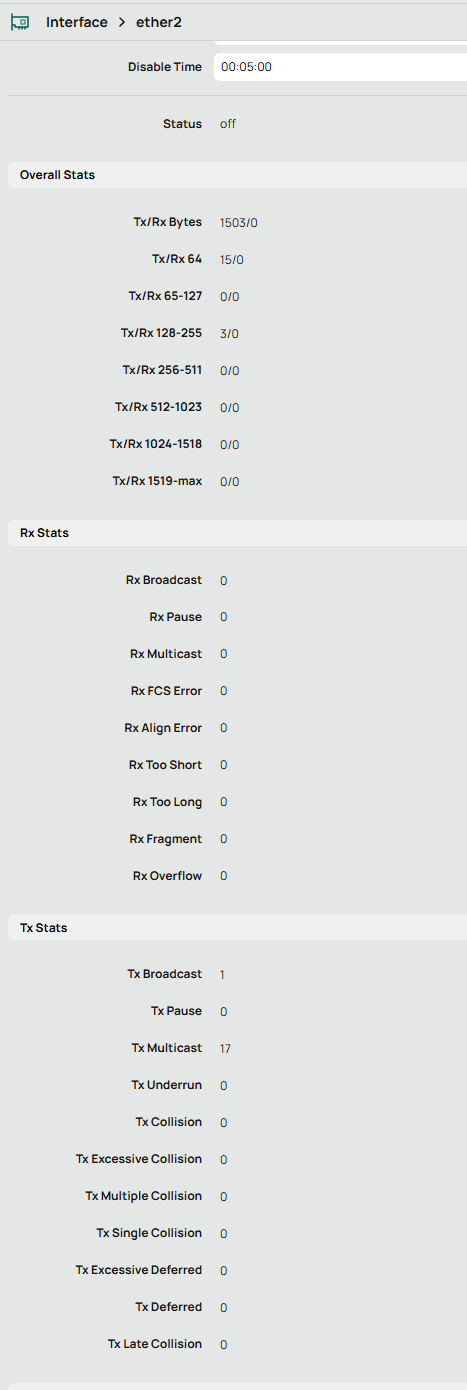The height and width of the screenshot is (1390, 467).
Task: Select the Tx Excessive Deferred label
Action: point(139,1270)
